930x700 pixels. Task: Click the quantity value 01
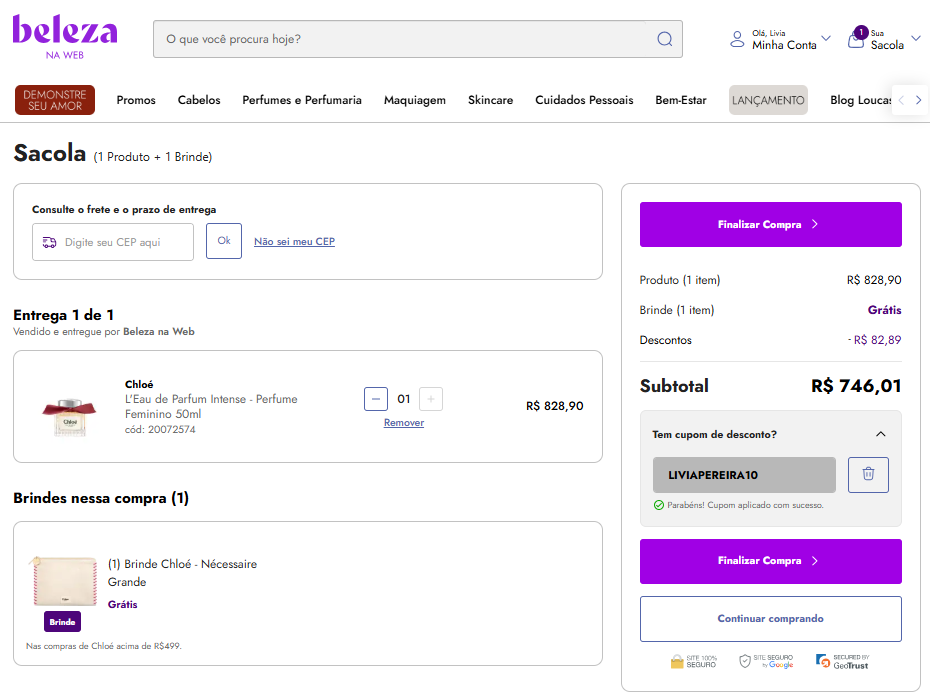tap(404, 399)
